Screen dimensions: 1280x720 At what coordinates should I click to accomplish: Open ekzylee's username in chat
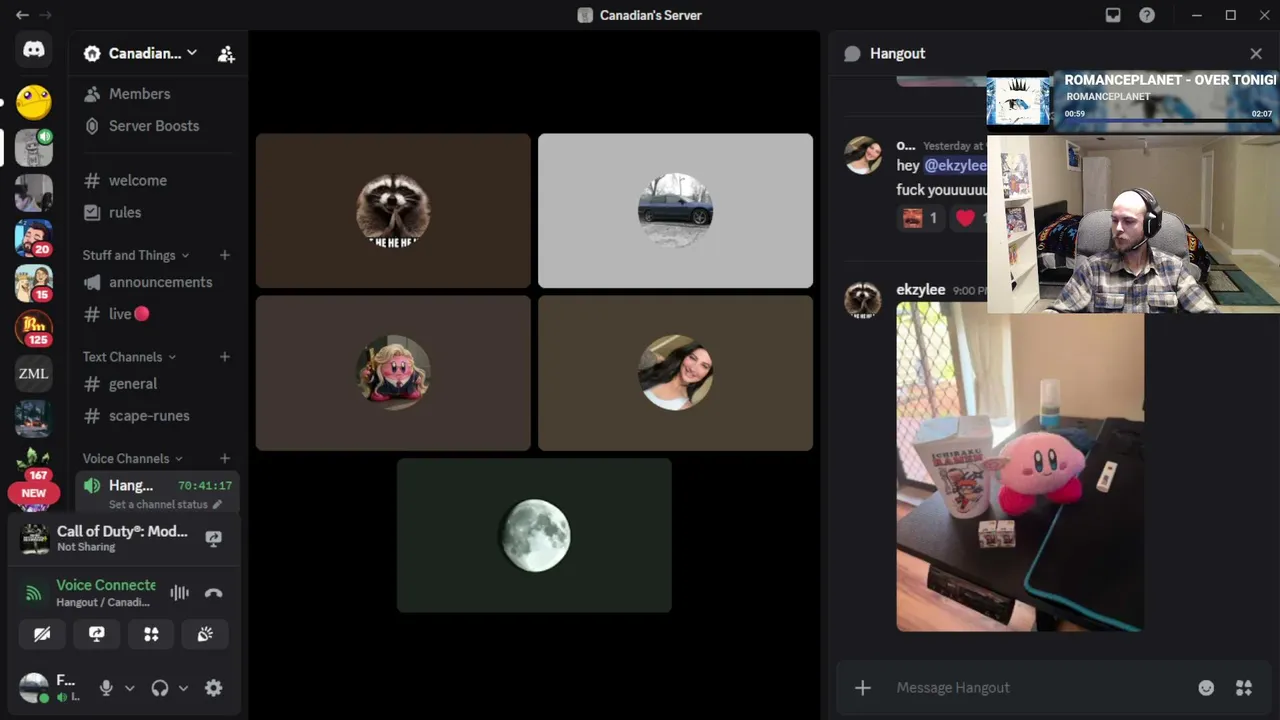[920, 290]
